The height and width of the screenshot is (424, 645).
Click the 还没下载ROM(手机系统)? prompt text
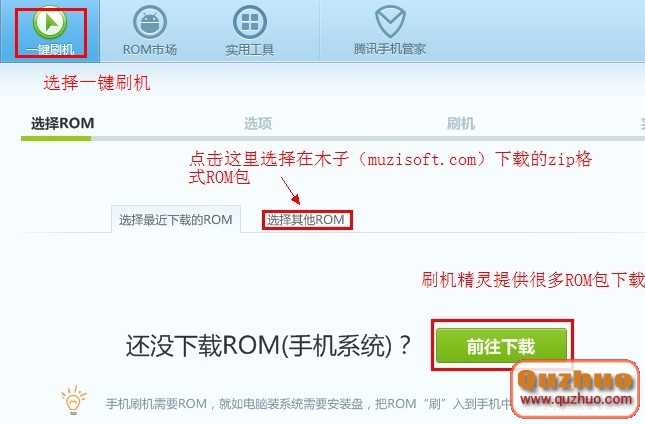(x=268, y=345)
